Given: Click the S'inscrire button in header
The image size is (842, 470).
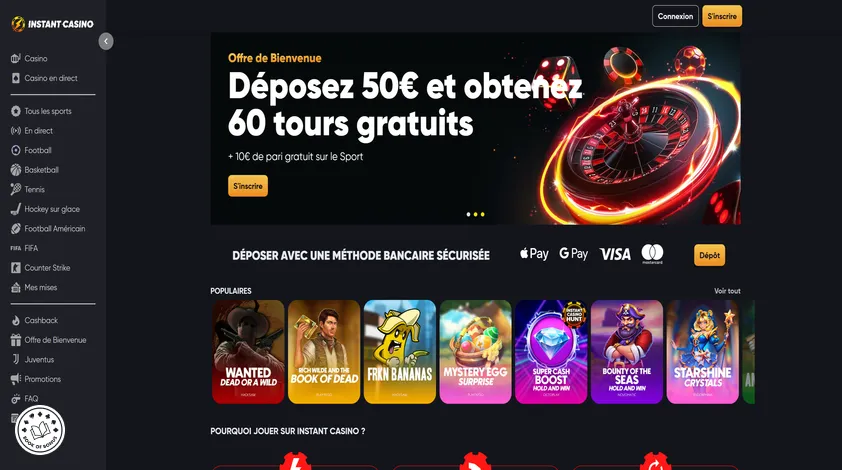Looking at the screenshot, I should click(x=722, y=16).
